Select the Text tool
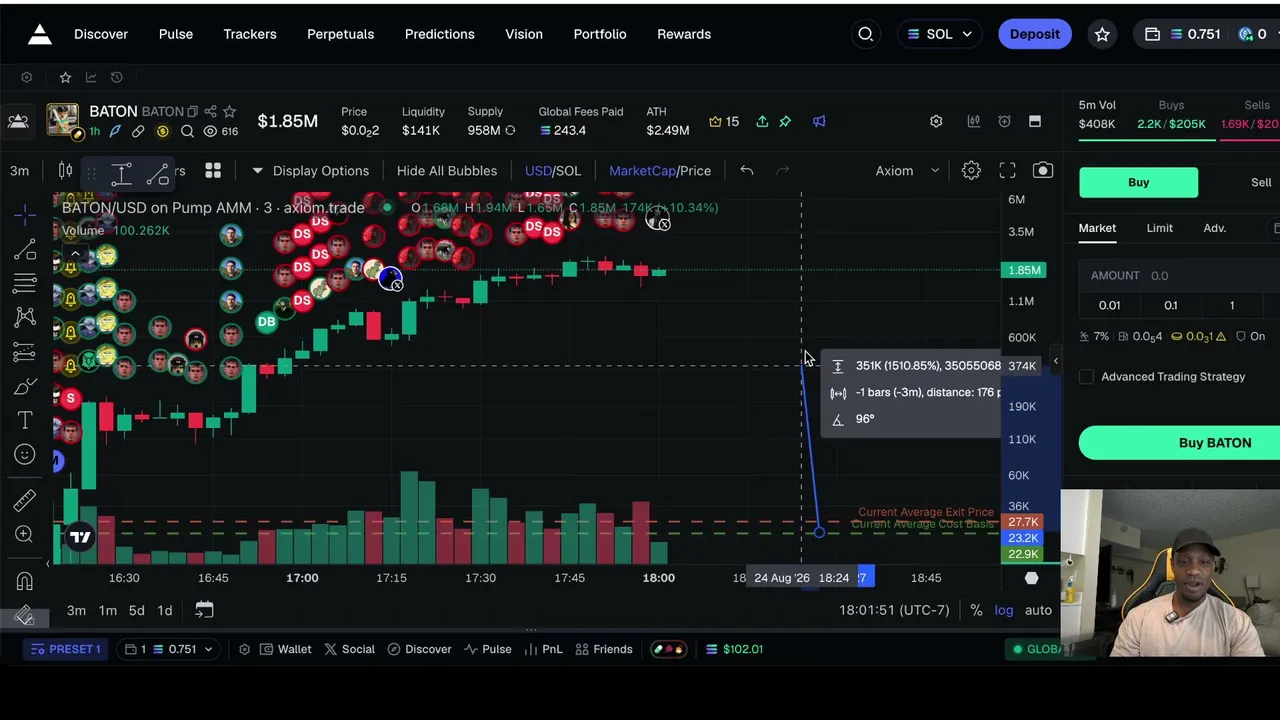 [25, 420]
